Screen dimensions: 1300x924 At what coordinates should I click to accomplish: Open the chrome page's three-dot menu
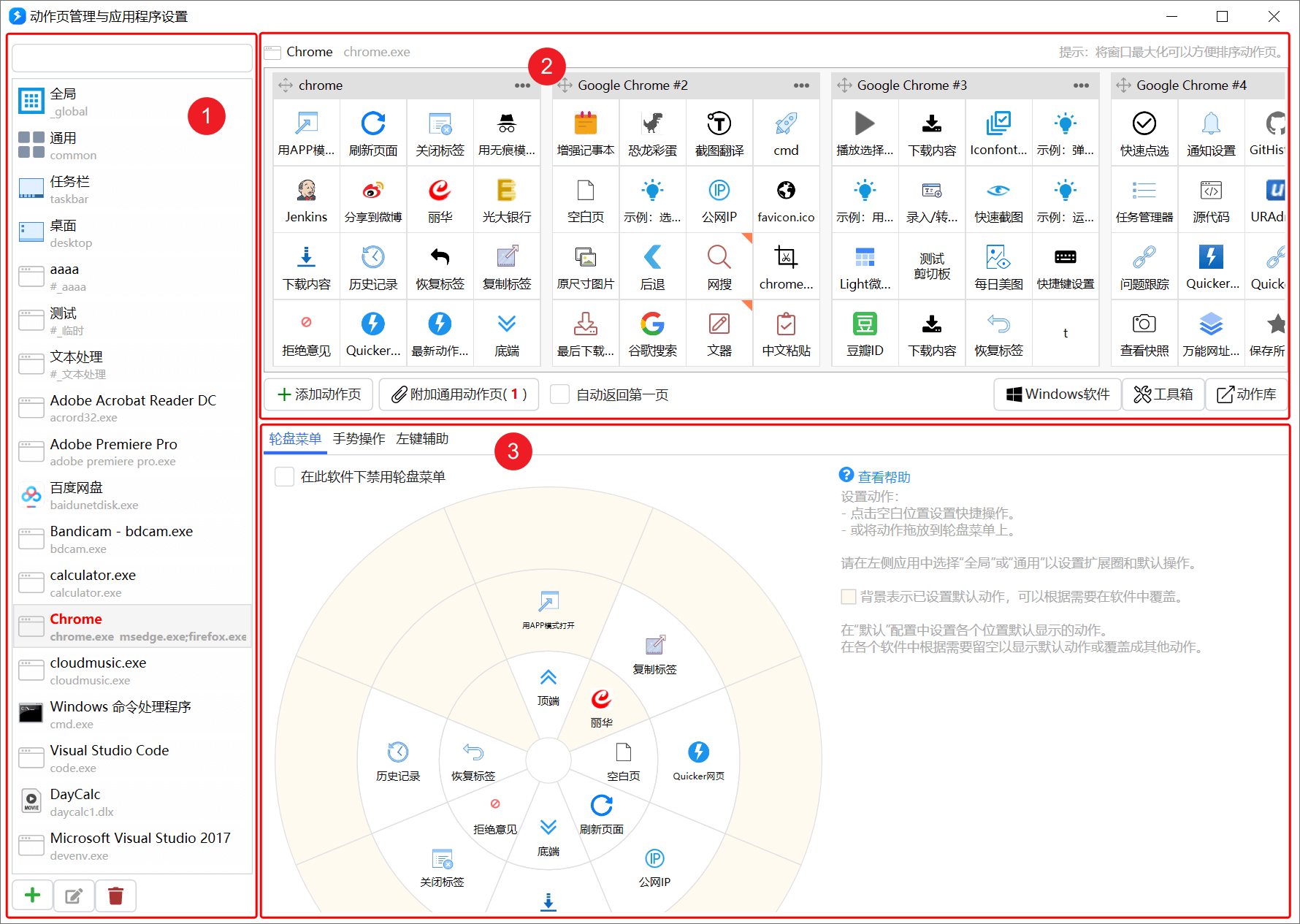tap(522, 85)
